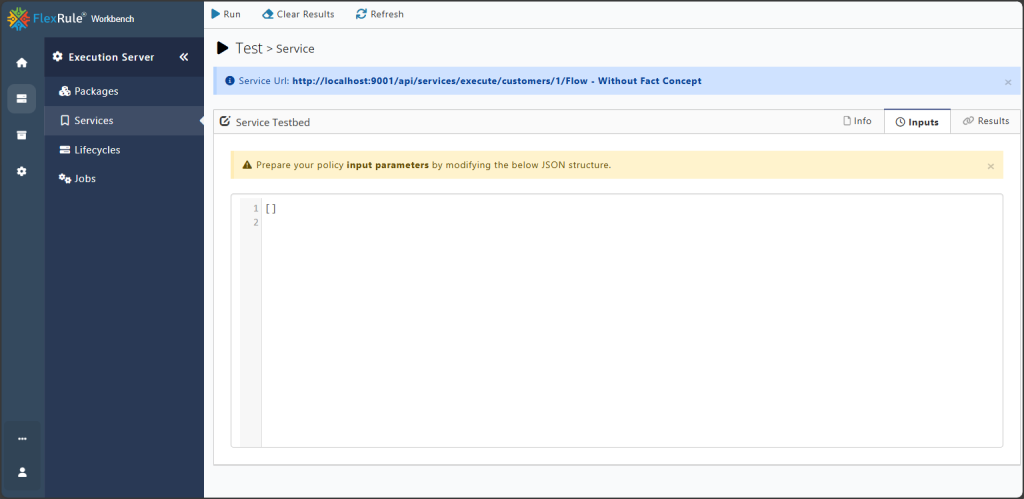This screenshot has width=1024, height=499.
Task: Switch to the Inputs tab
Action: pyautogui.click(x=917, y=121)
